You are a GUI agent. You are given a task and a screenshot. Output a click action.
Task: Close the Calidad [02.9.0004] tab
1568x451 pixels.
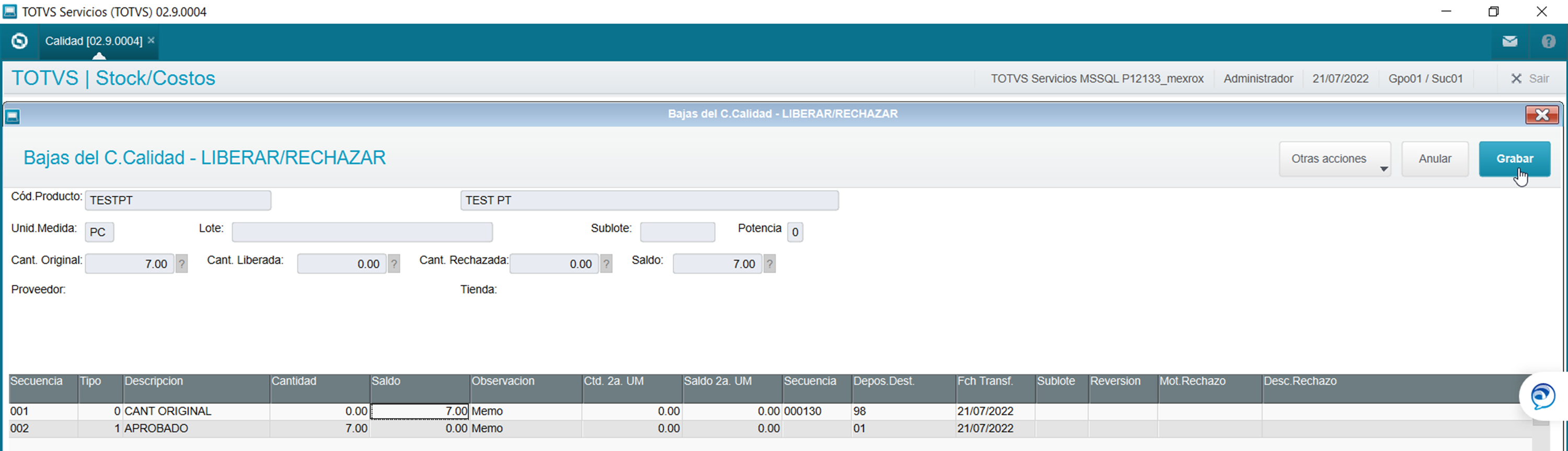[x=151, y=40]
